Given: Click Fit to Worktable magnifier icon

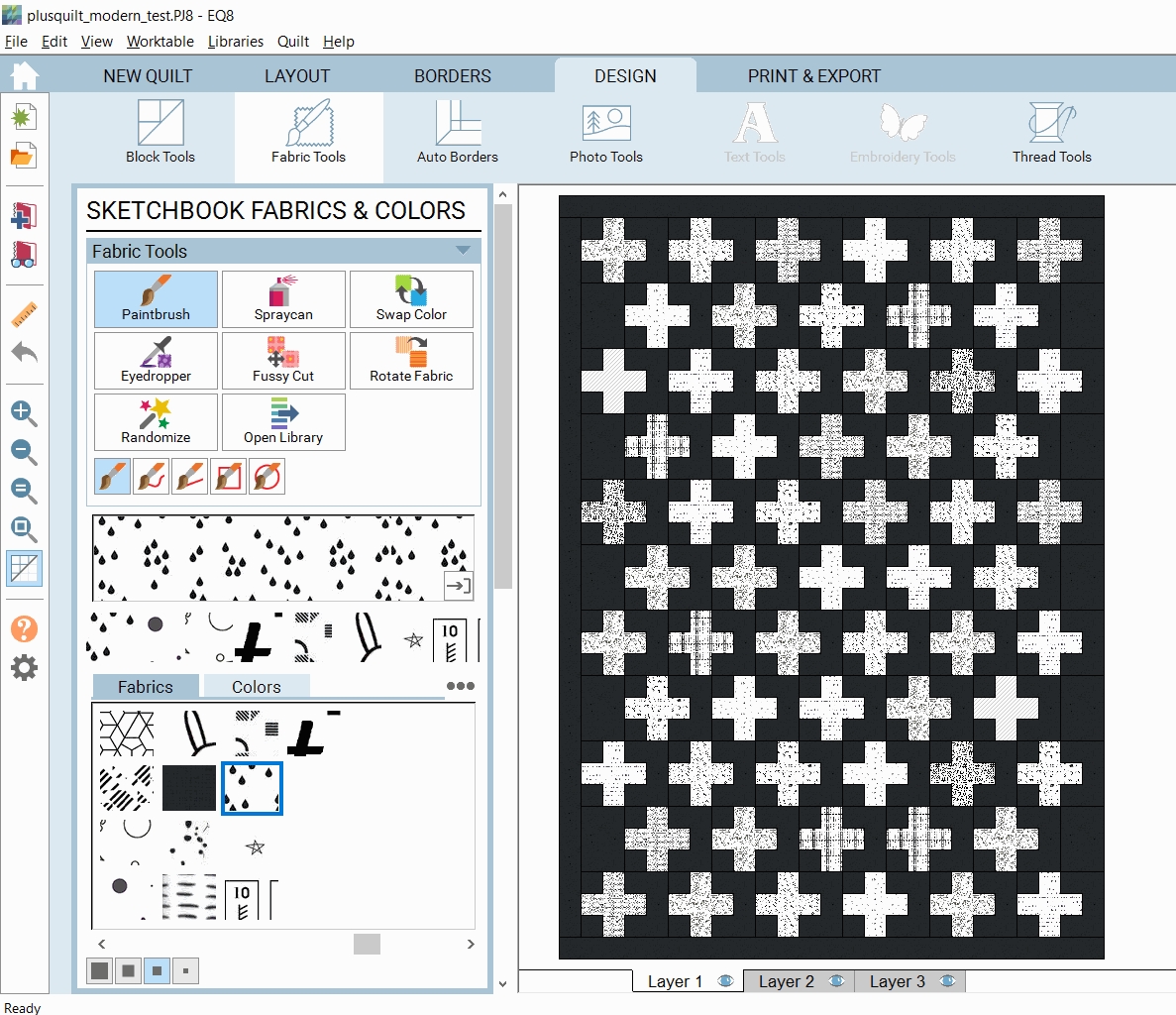Looking at the screenshot, I should pos(24,529).
